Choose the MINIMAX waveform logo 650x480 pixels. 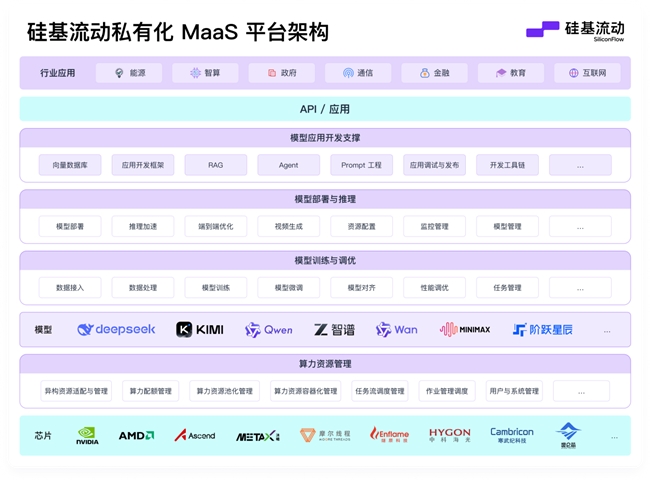point(465,329)
